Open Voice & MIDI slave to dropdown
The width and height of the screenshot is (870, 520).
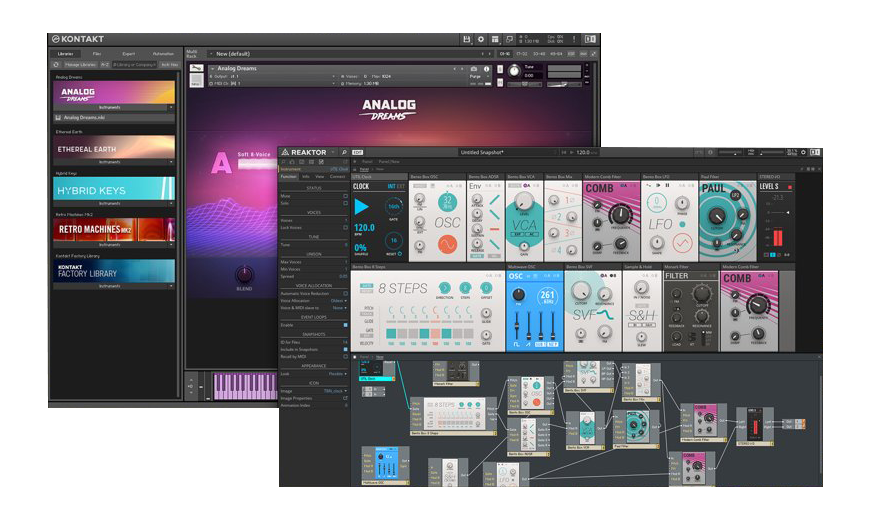pos(340,308)
